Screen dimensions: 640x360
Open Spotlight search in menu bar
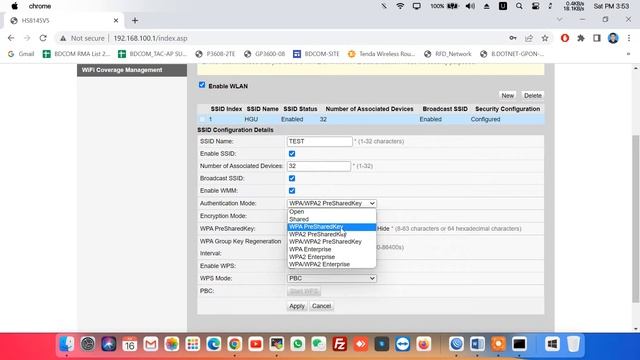519,6
